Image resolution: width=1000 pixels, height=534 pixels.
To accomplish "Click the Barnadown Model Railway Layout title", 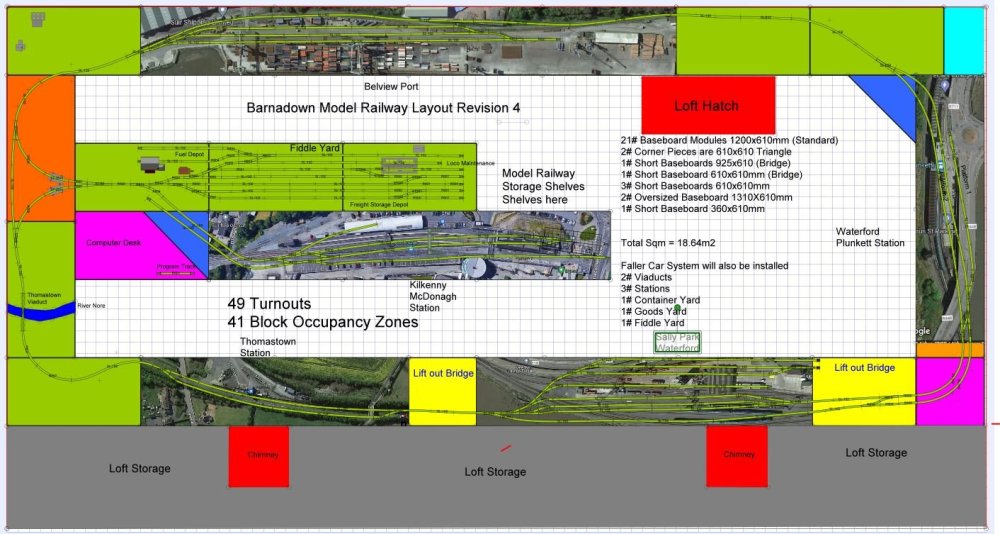I will tap(383, 108).
